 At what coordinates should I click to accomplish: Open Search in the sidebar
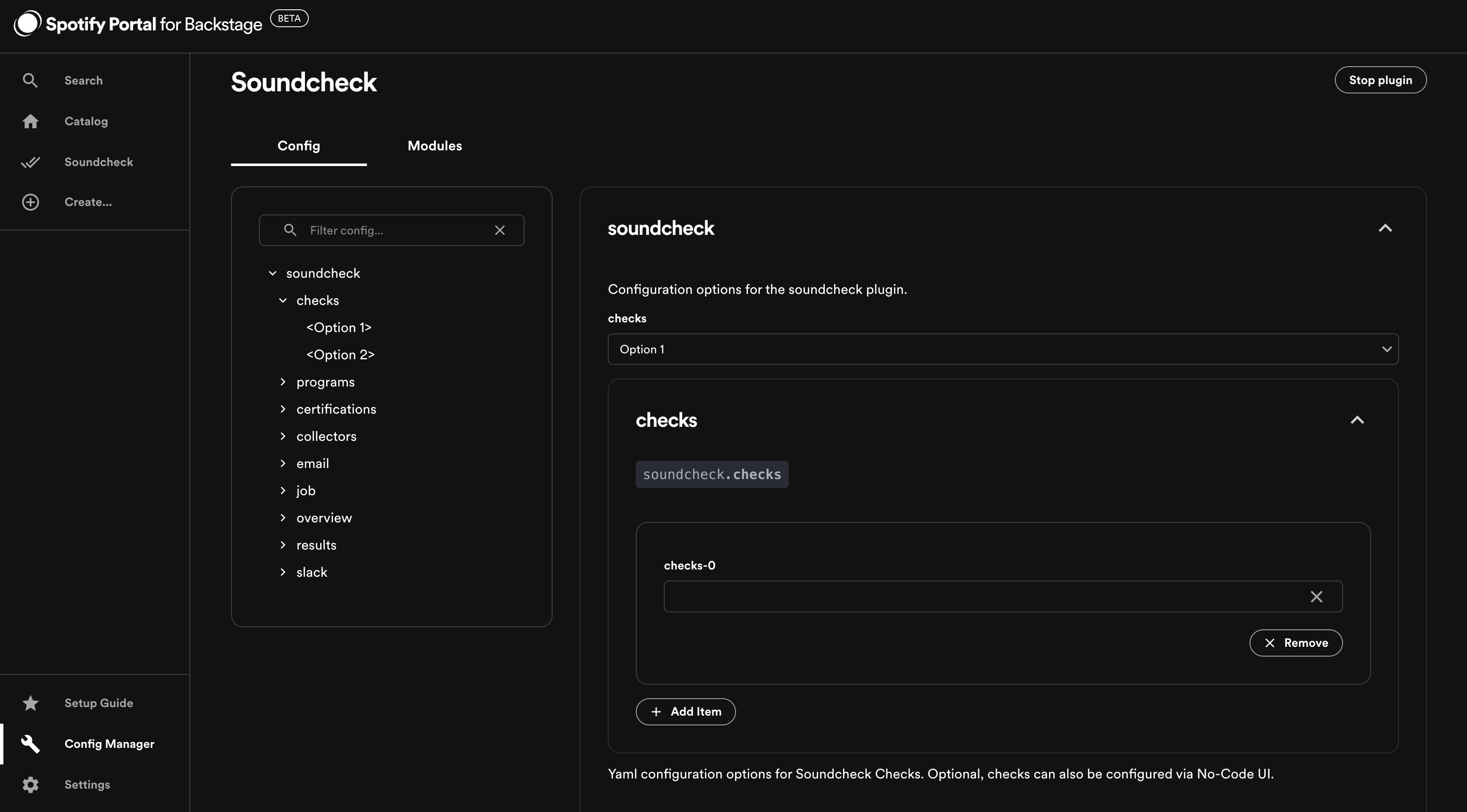95,80
